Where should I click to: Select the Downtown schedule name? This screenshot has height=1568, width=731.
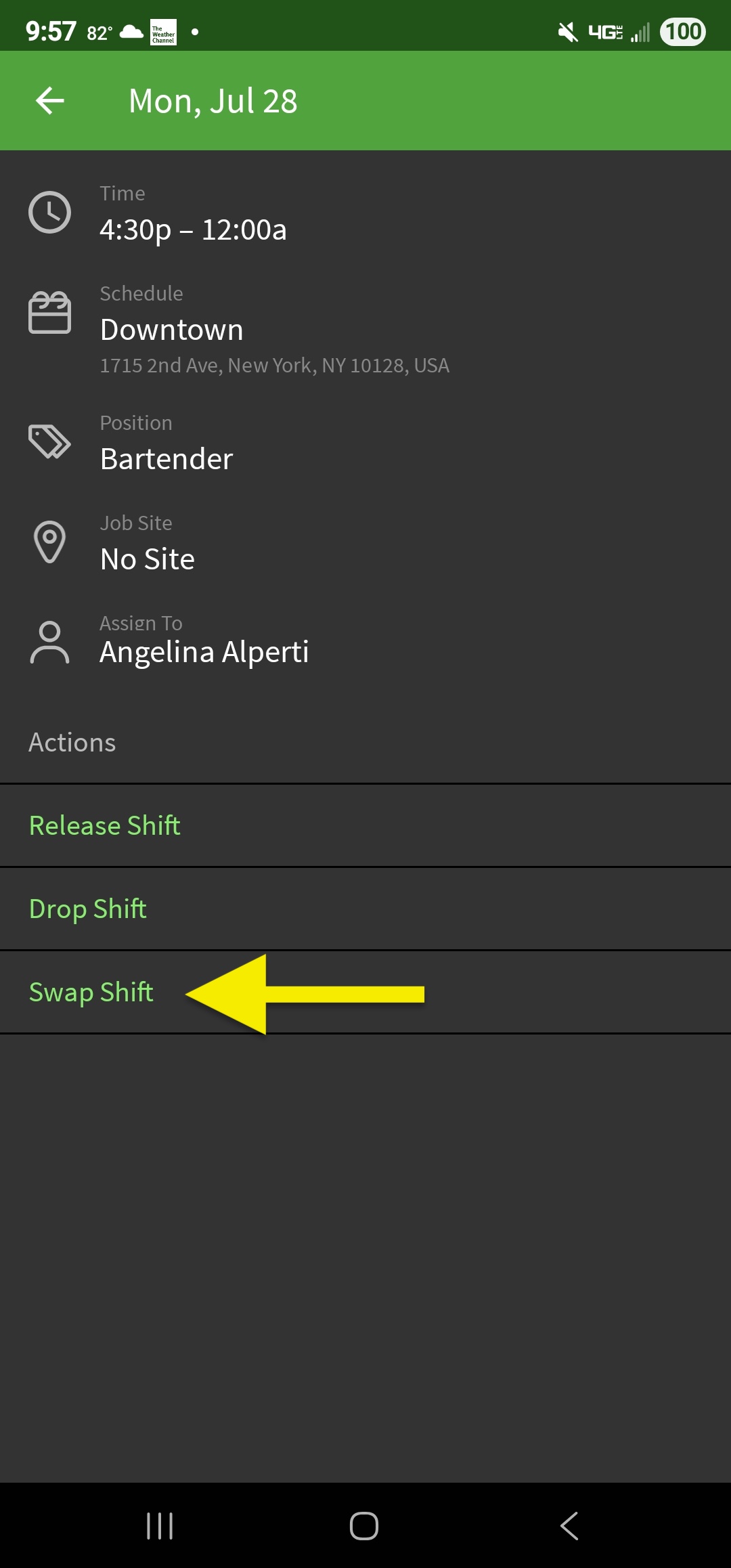point(172,330)
